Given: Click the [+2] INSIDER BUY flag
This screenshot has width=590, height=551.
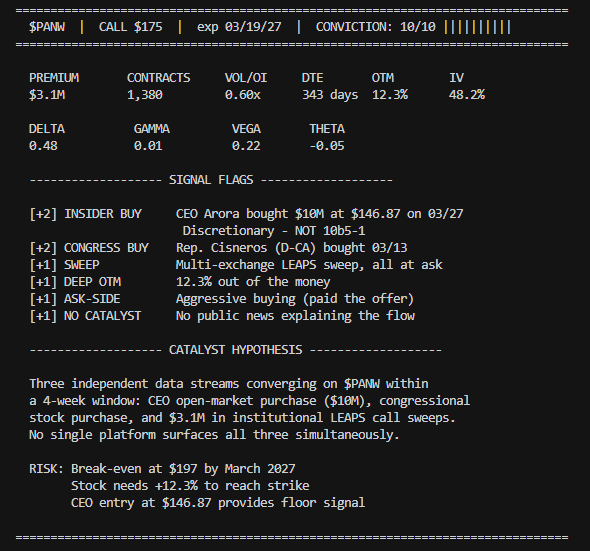Looking at the screenshot, I should [x=85, y=214].
